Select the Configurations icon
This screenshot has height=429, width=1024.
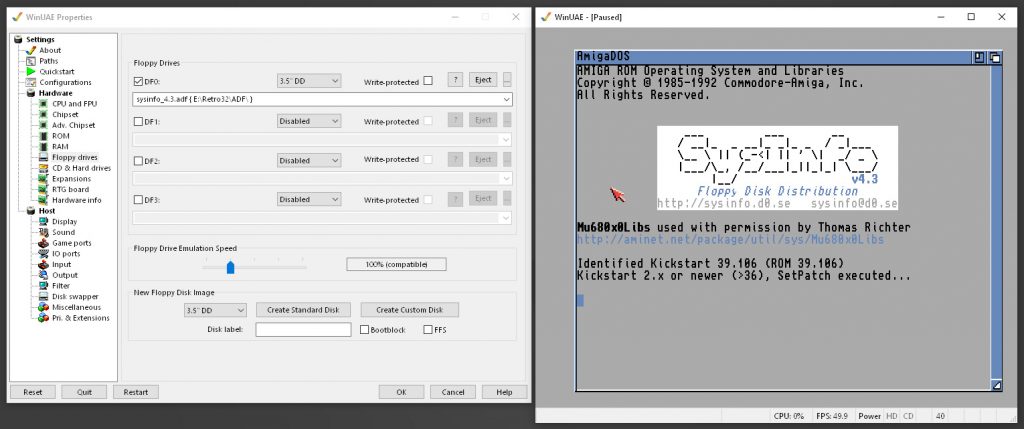point(30,82)
